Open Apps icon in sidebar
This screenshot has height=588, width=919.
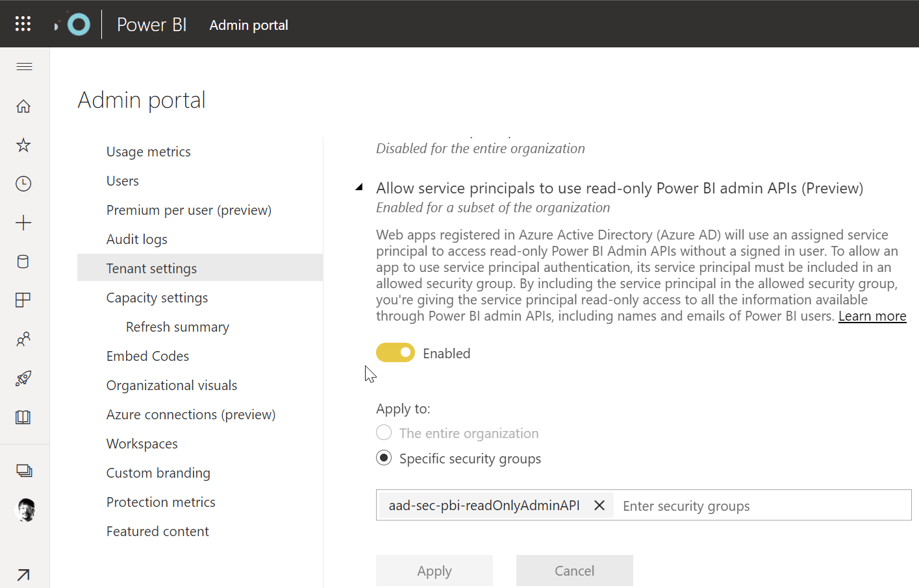point(24,300)
